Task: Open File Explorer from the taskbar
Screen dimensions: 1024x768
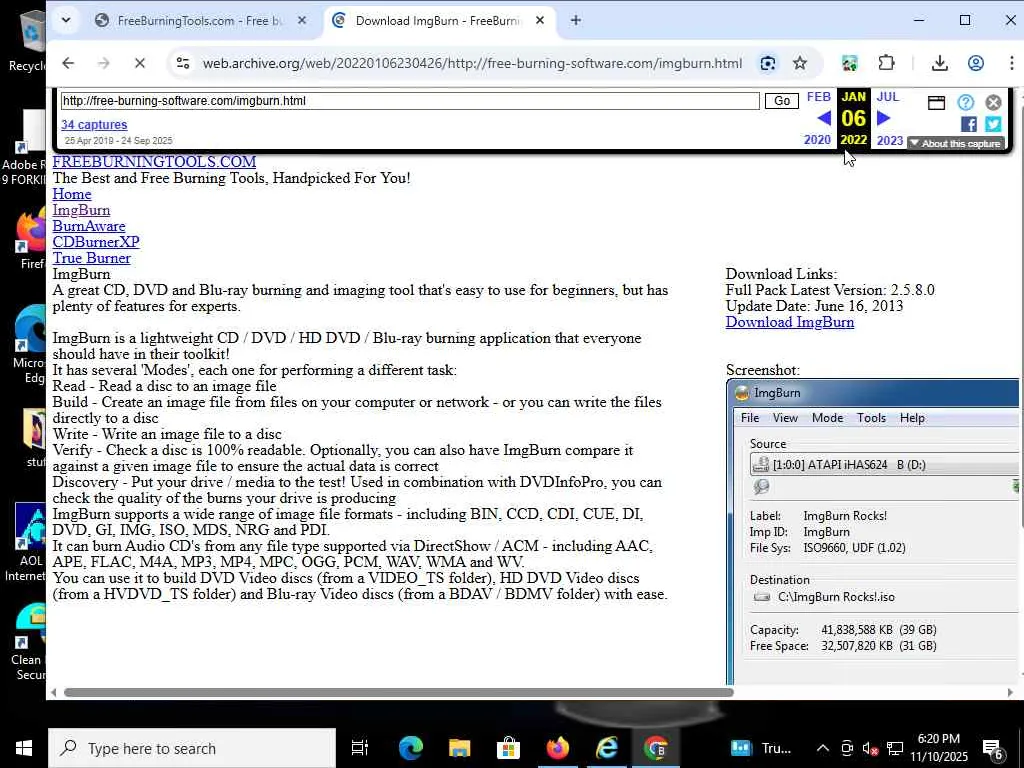Action: coord(459,748)
